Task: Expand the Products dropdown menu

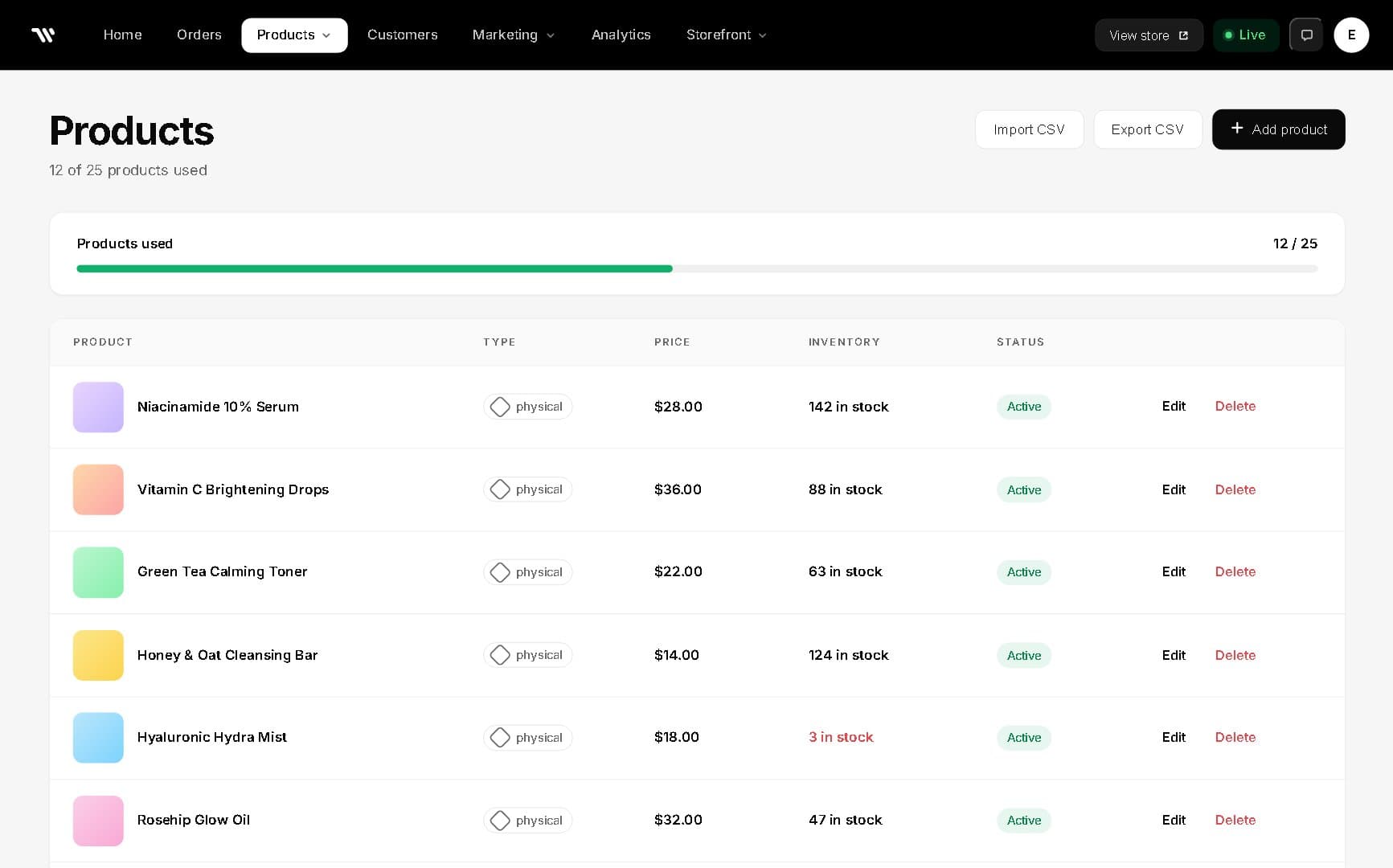Action: (294, 35)
